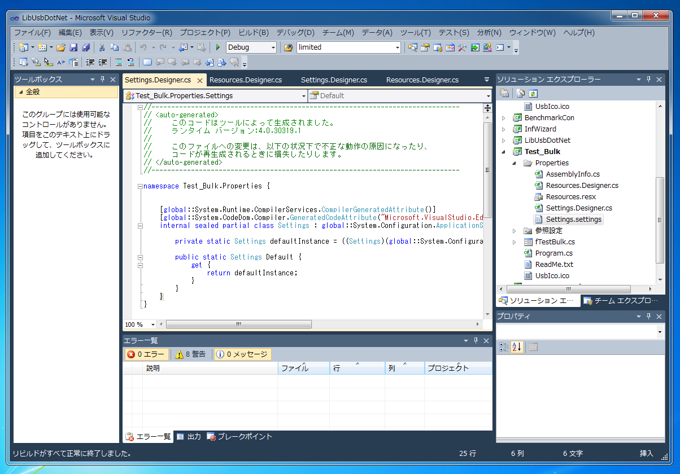Open the Properties Window toolbar icon
680x474 pixels.
coord(425,47)
